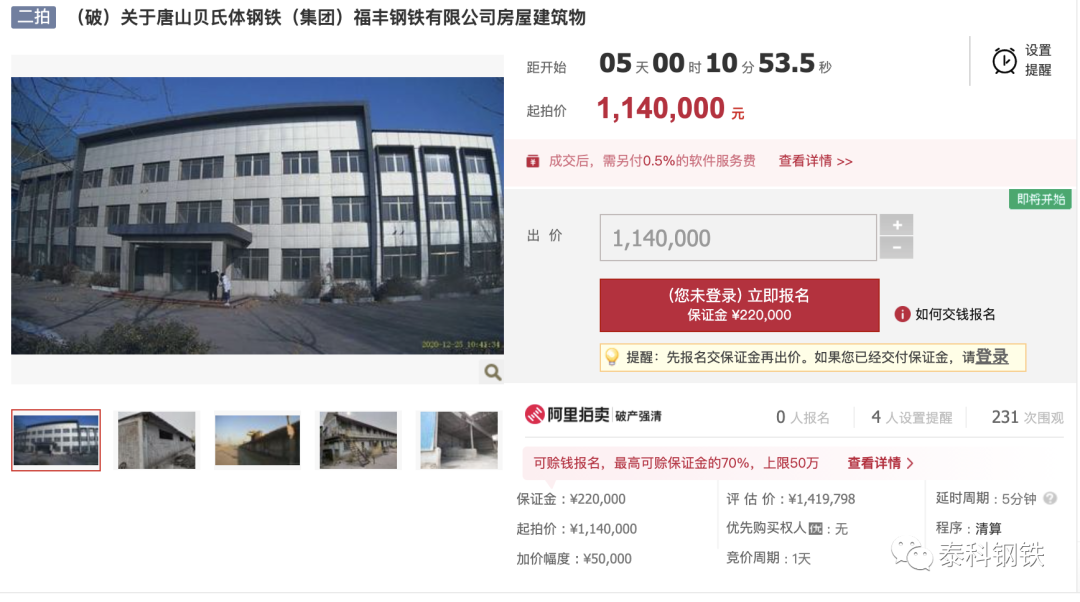
Task: Select the first building thumbnail
Action: coord(56,440)
